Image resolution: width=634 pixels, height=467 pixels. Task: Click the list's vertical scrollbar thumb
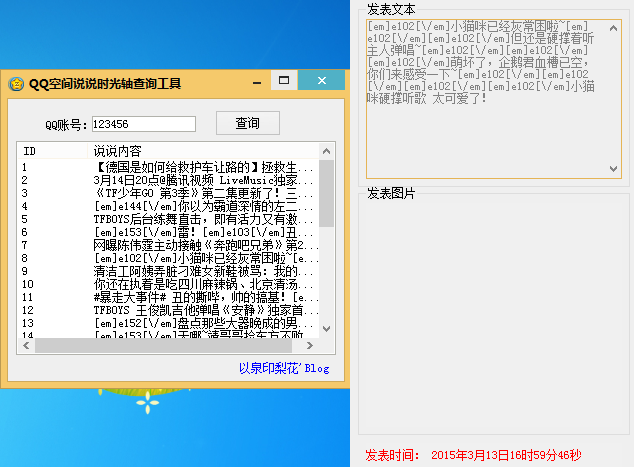pos(326,193)
